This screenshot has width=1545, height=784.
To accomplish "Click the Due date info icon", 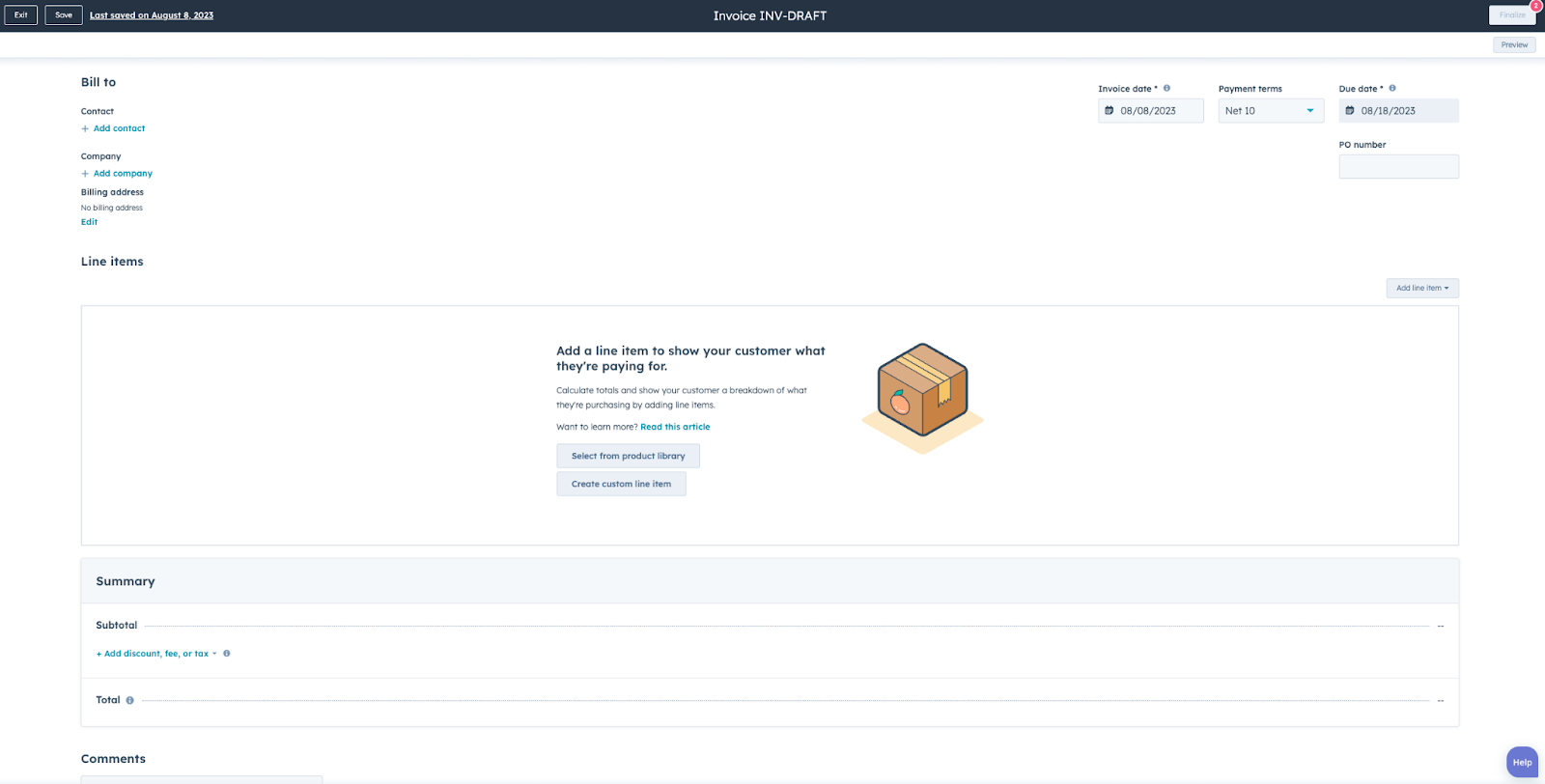I will pos(1392,89).
